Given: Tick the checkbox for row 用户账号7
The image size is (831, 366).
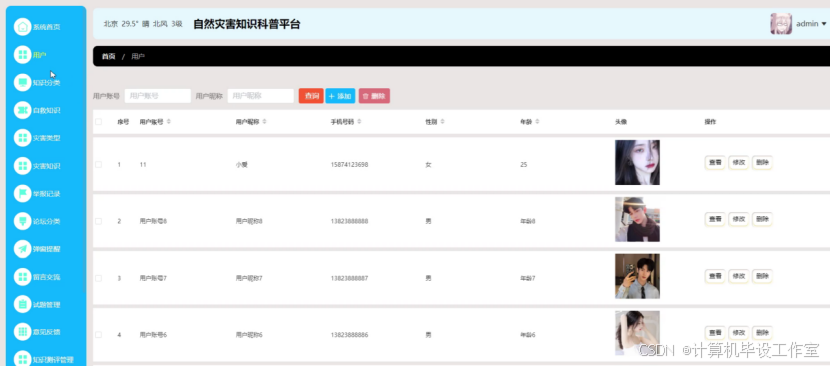Looking at the screenshot, I should click(99, 278).
